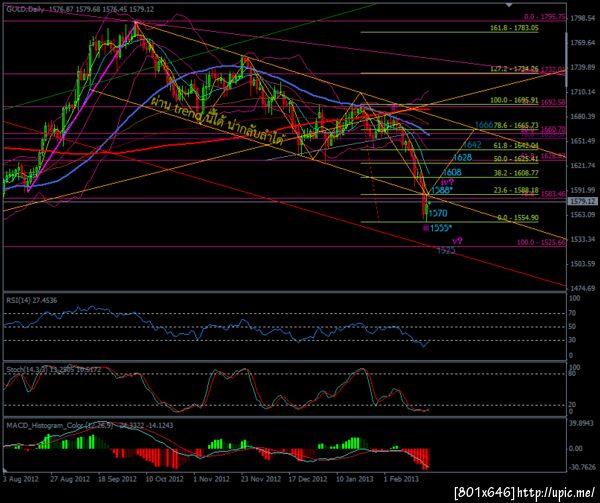Select the Fibonacci label 0.0 - 1554.90
Image resolution: width=600 pixels, height=503 pixels.
click(518, 218)
